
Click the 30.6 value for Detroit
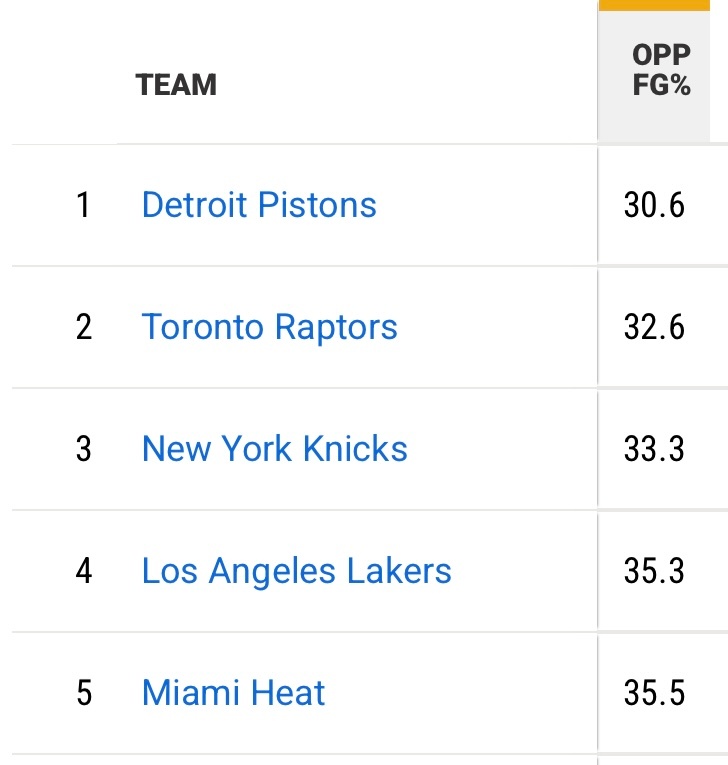tap(655, 205)
